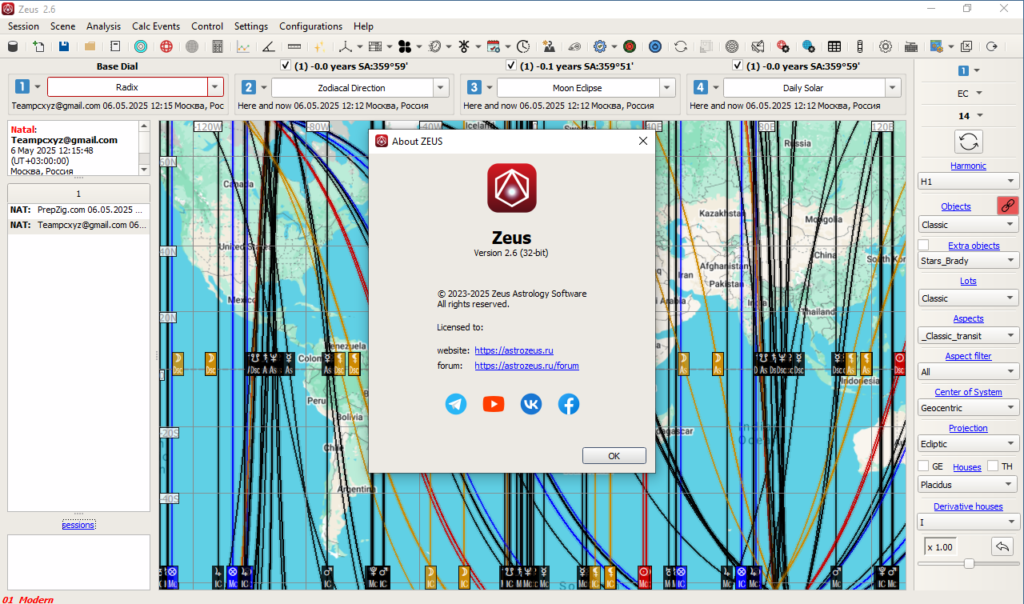
Task: Click the VK social icon
Action: point(531,404)
